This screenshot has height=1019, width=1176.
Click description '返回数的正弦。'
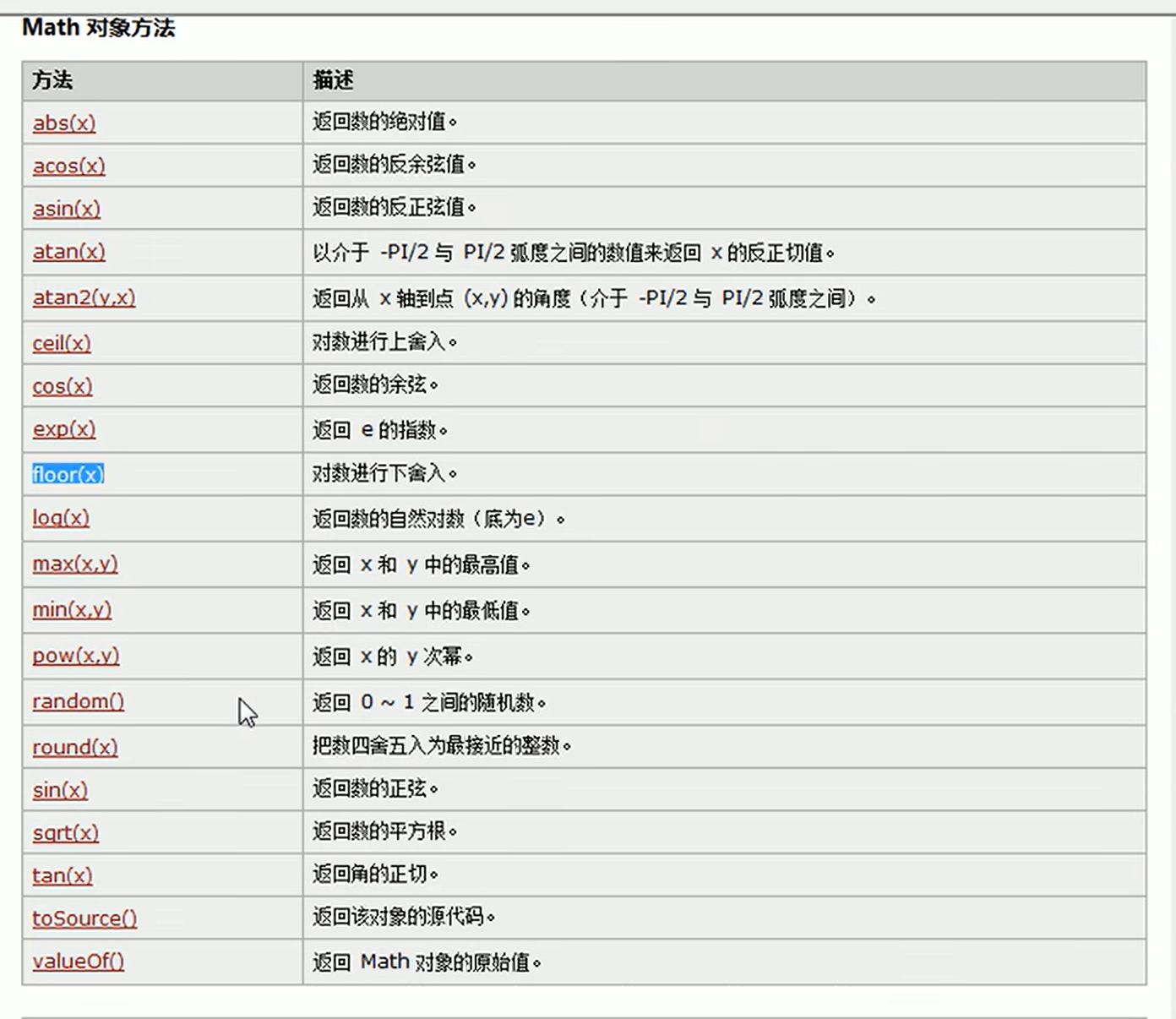coord(376,788)
